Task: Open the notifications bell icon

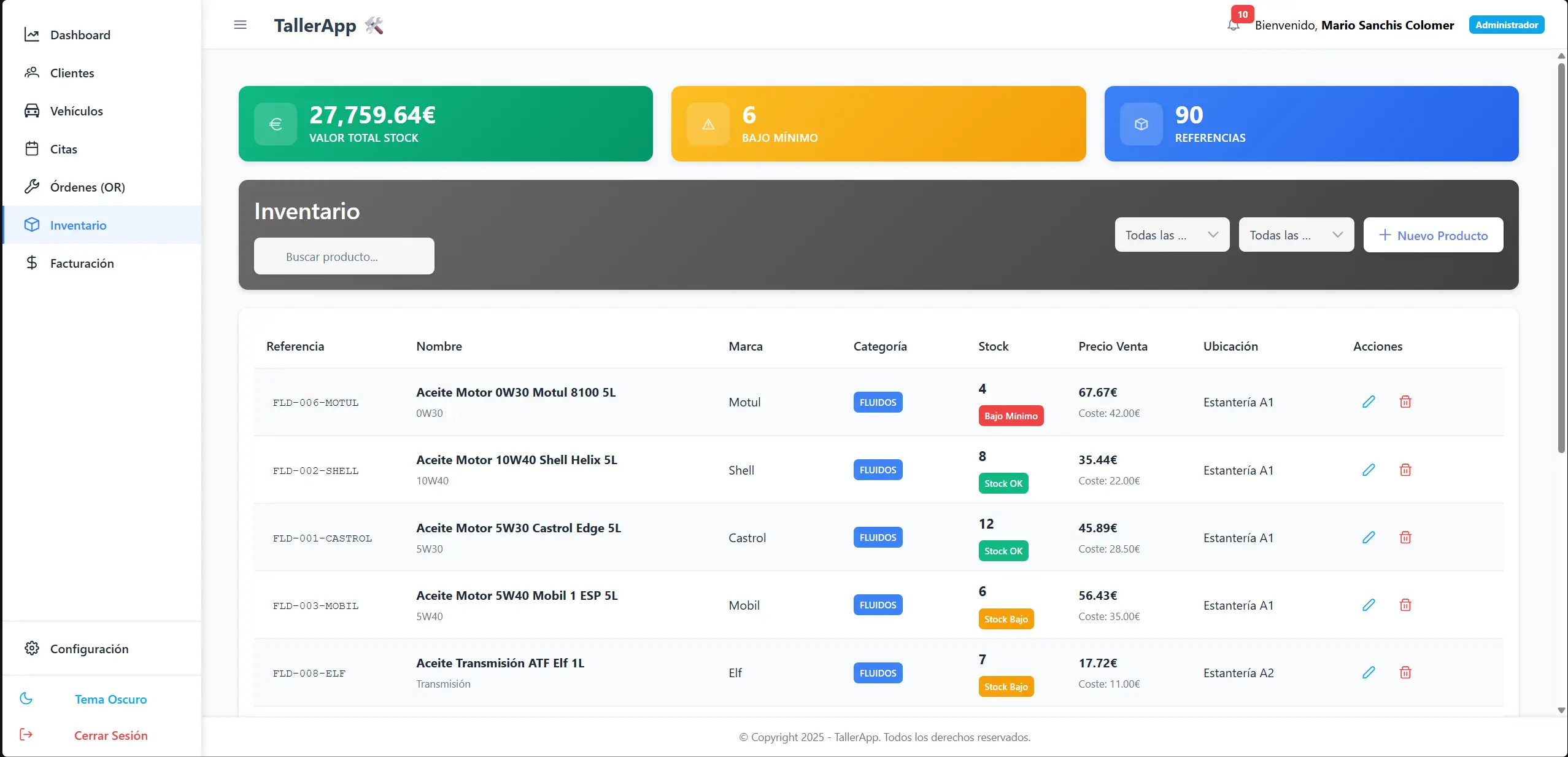Action: pos(1234,25)
